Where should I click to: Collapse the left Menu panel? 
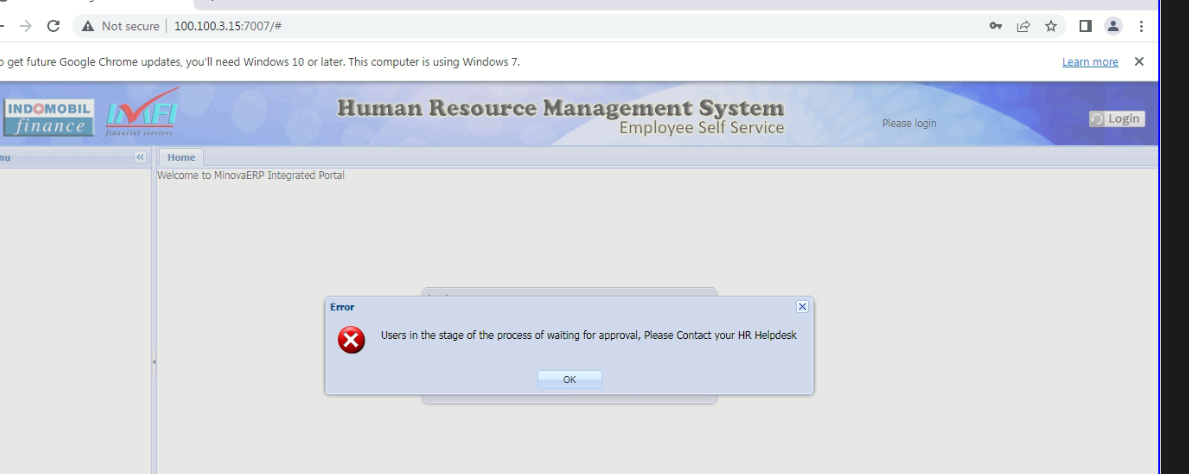141,158
